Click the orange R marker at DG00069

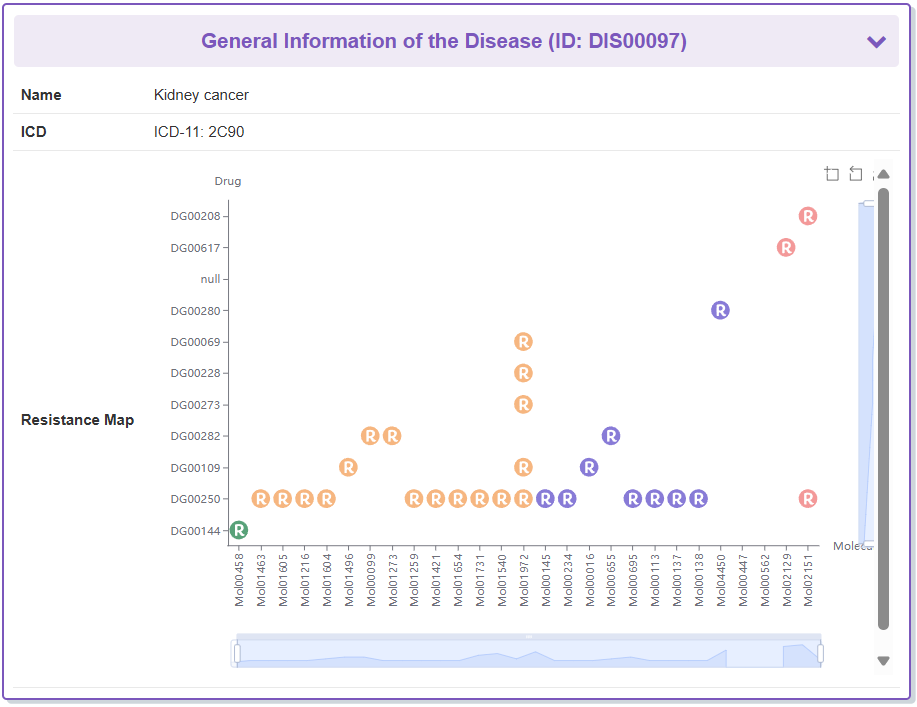click(x=523, y=342)
